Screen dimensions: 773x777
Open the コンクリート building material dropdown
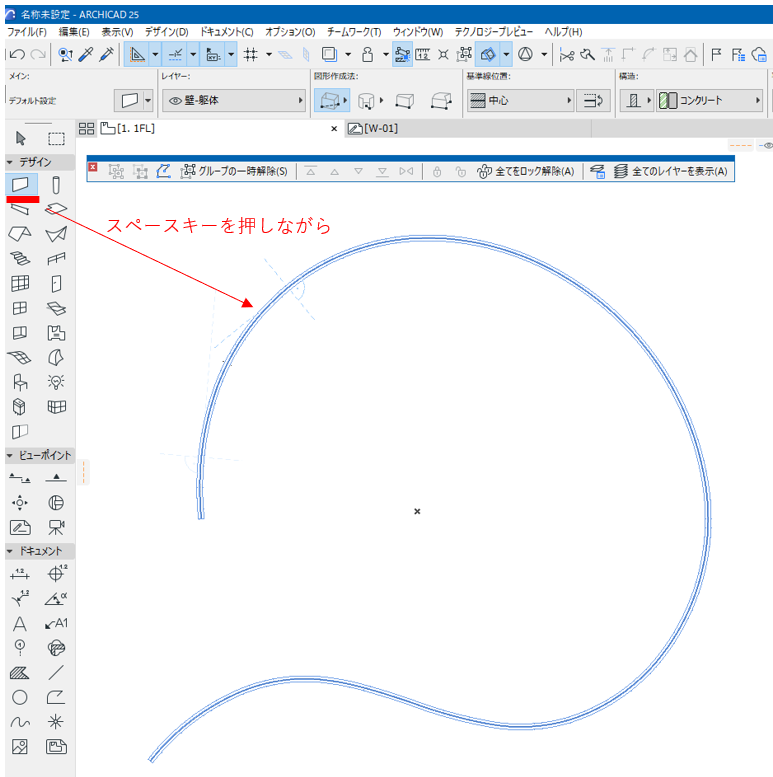pos(710,101)
